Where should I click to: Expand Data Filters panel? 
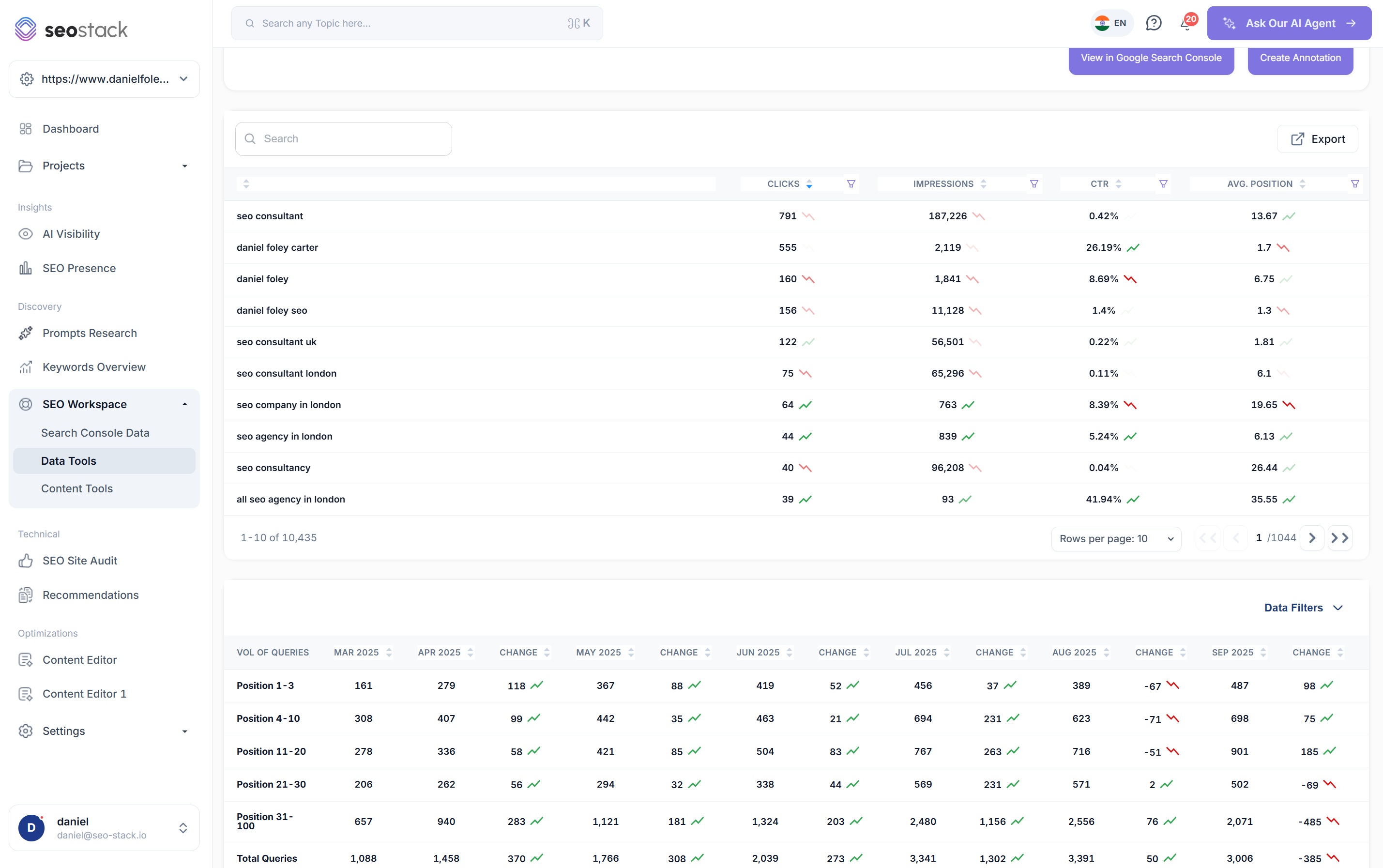pyautogui.click(x=1303, y=608)
